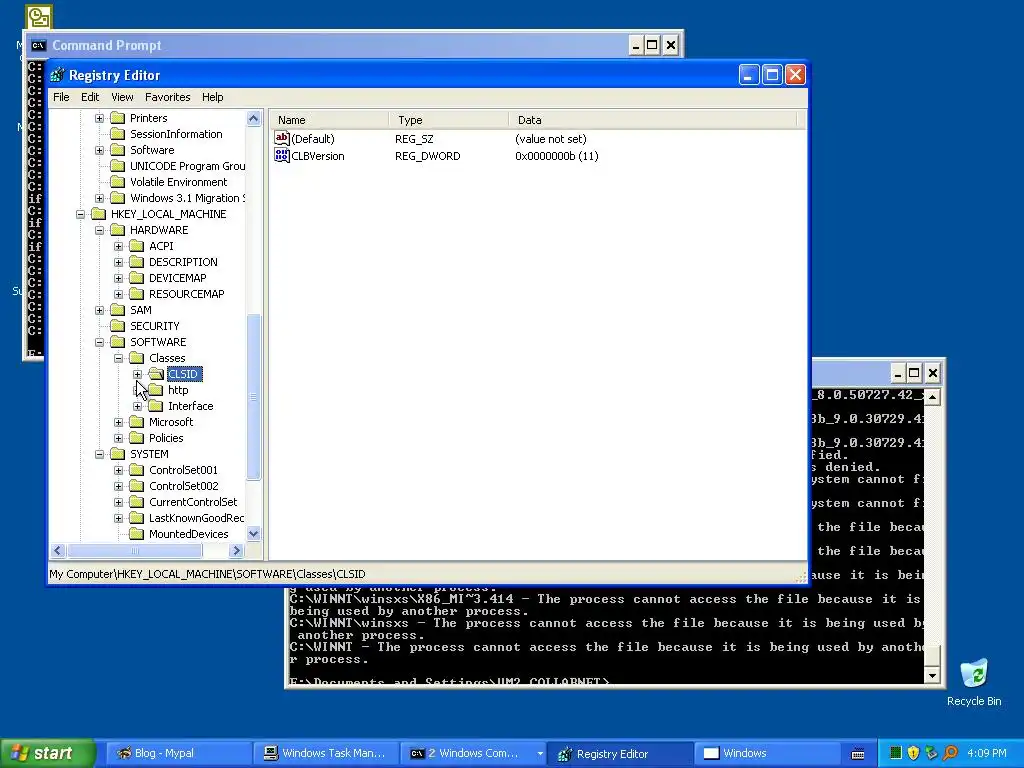Screen dimensions: 1024x768
Task: Sort values by the Type column header
Action: [x=449, y=120]
